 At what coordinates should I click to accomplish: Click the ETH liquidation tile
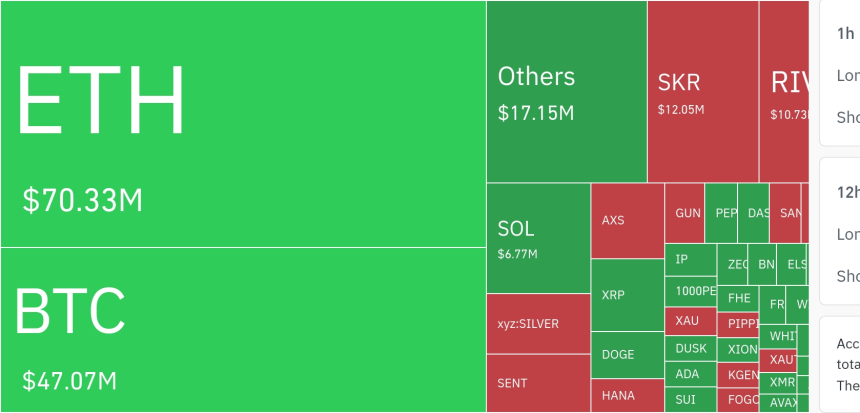tap(243, 124)
